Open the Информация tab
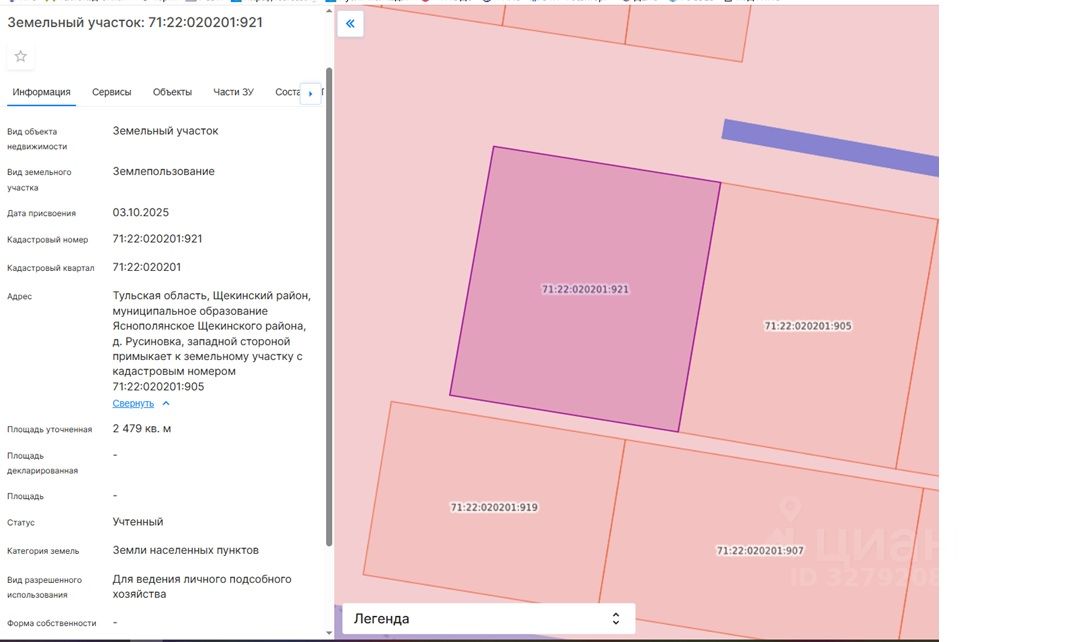1073x642 pixels. pos(41,92)
